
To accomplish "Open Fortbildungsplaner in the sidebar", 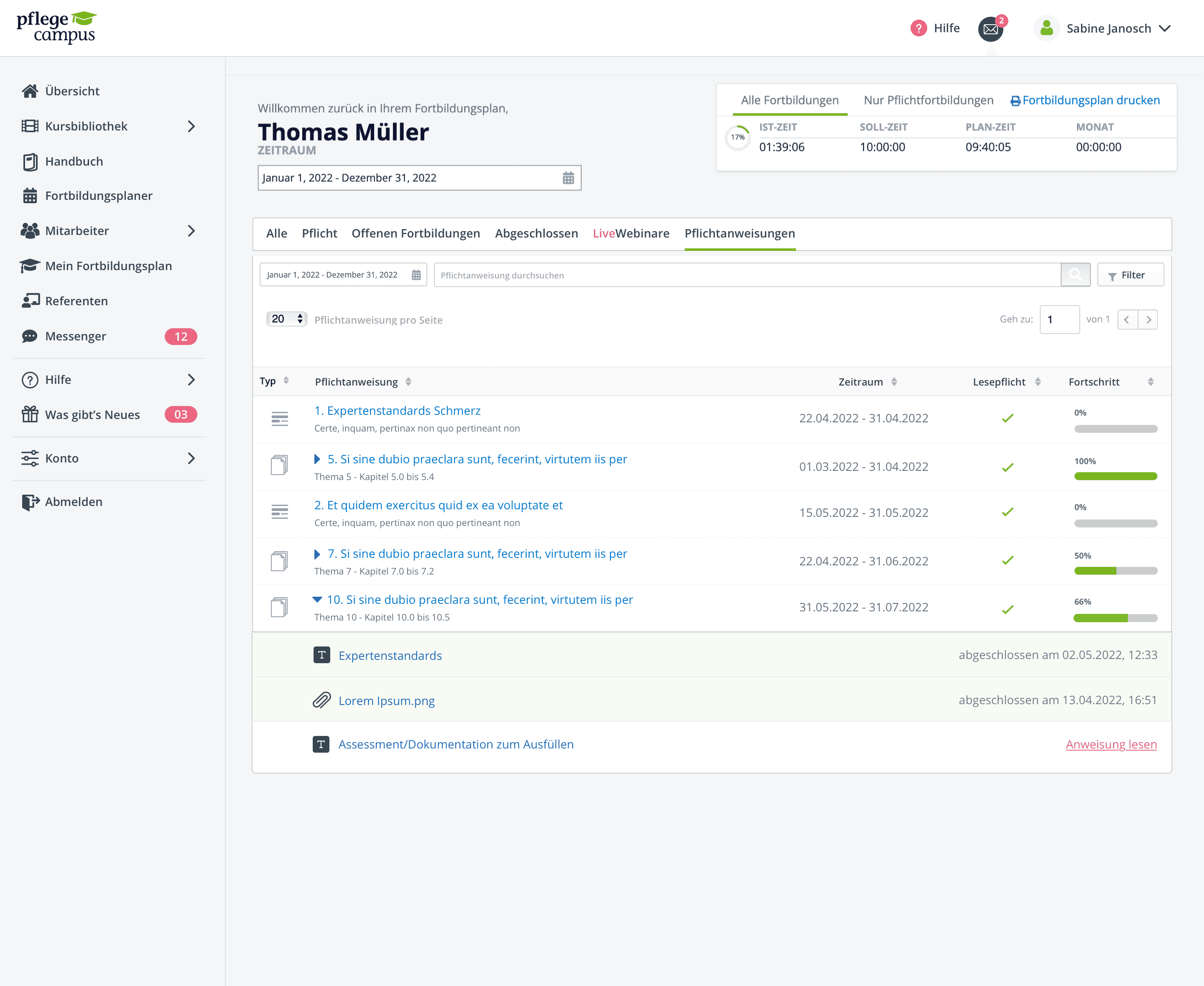I will pyautogui.click(x=98, y=196).
